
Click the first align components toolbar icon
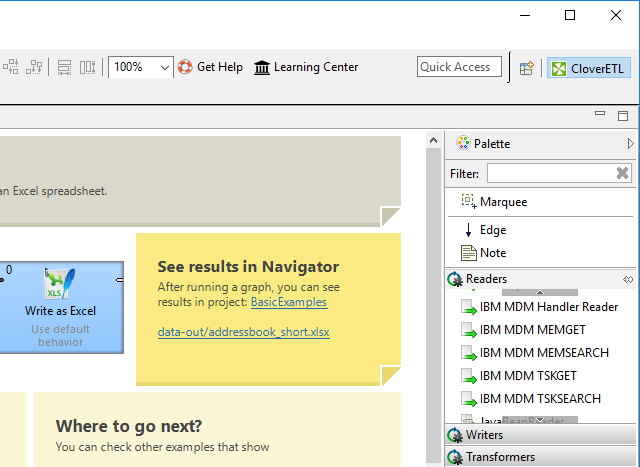[11, 67]
